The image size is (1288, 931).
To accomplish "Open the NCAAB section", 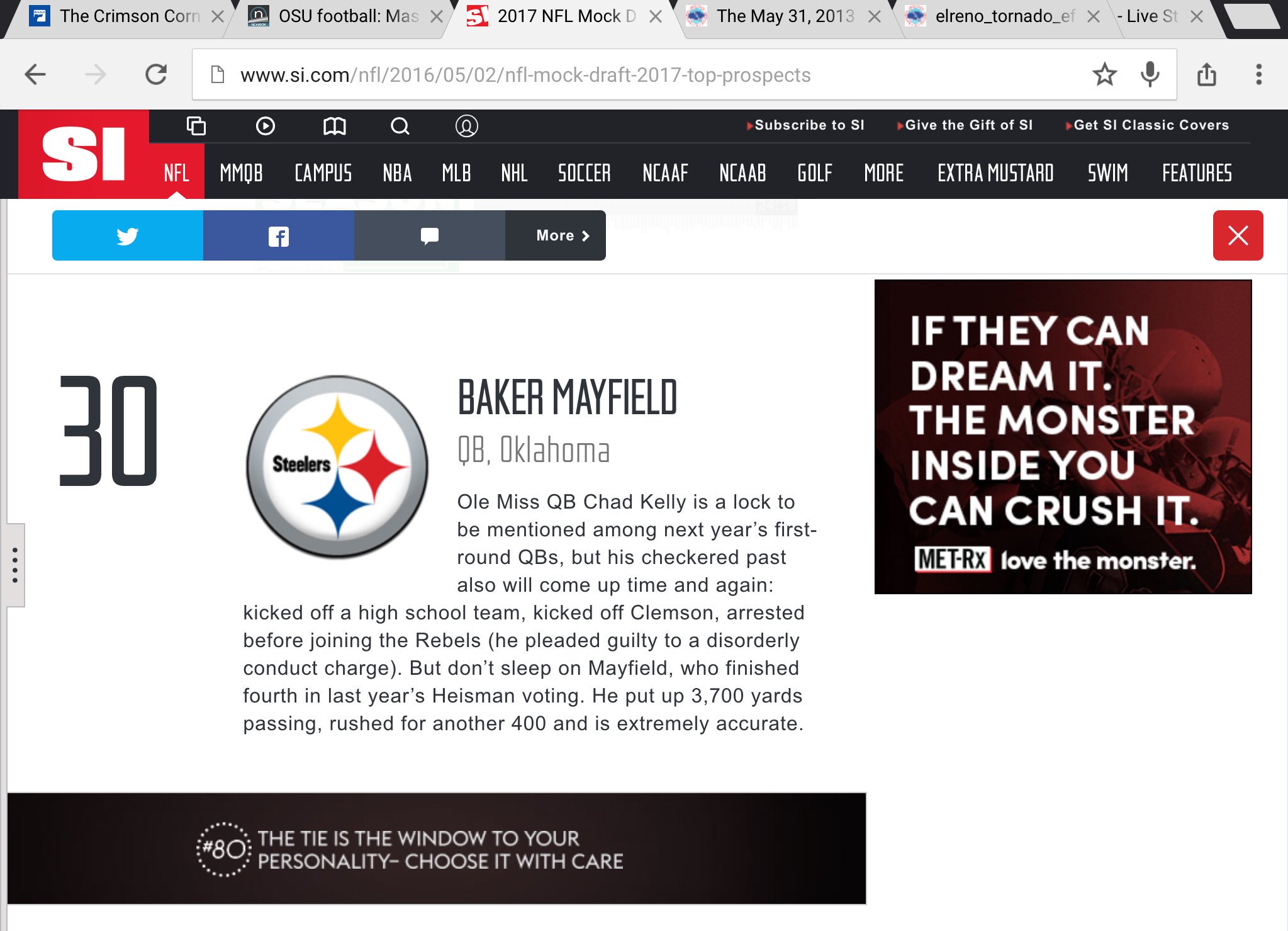I will [x=742, y=172].
